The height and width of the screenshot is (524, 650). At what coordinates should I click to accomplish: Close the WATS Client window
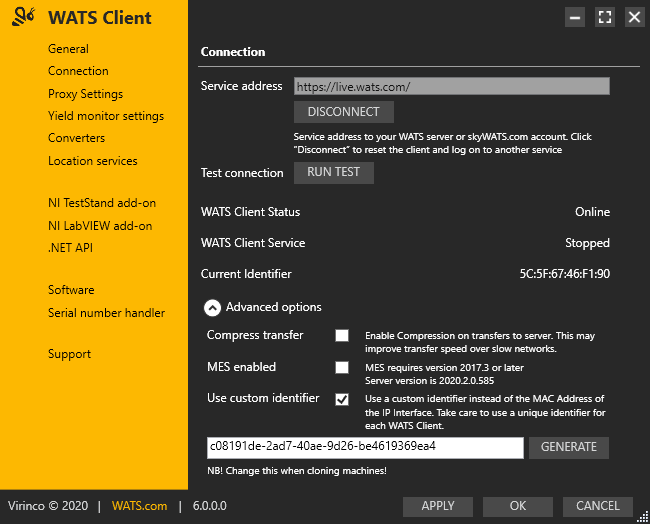coord(635,17)
